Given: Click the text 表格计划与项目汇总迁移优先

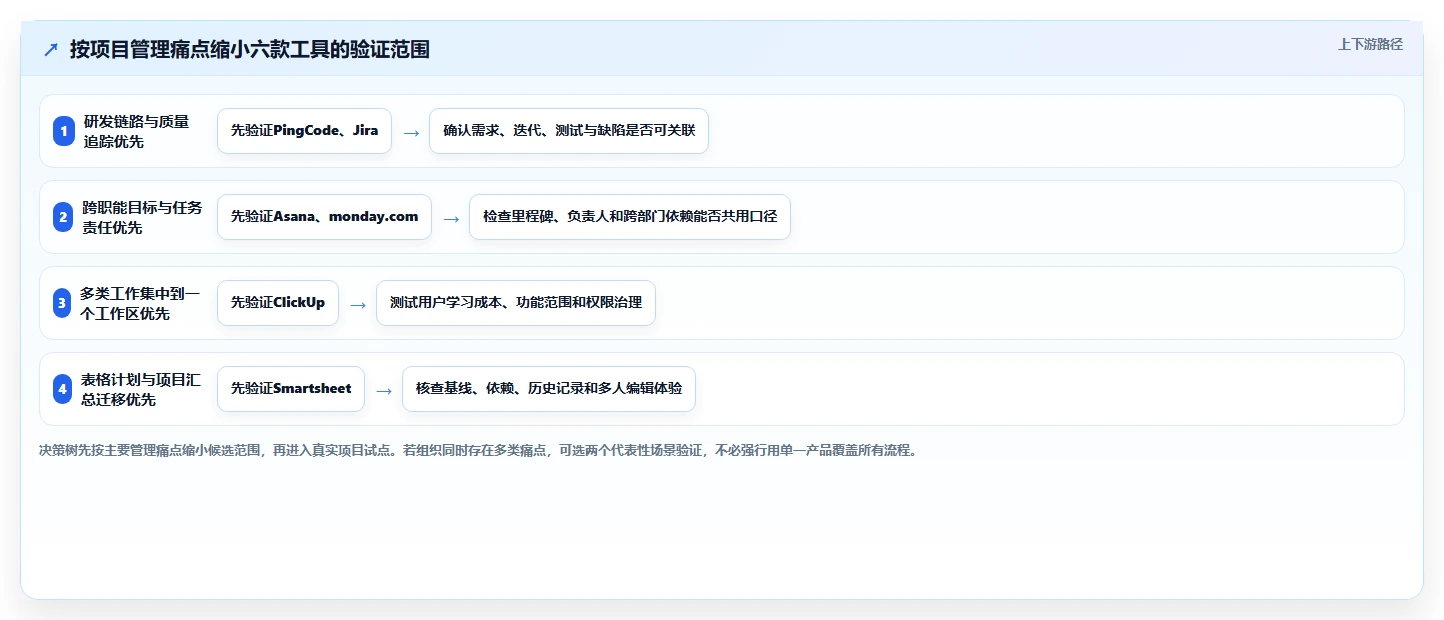Looking at the screenshot, I should [x=141, y=389].
